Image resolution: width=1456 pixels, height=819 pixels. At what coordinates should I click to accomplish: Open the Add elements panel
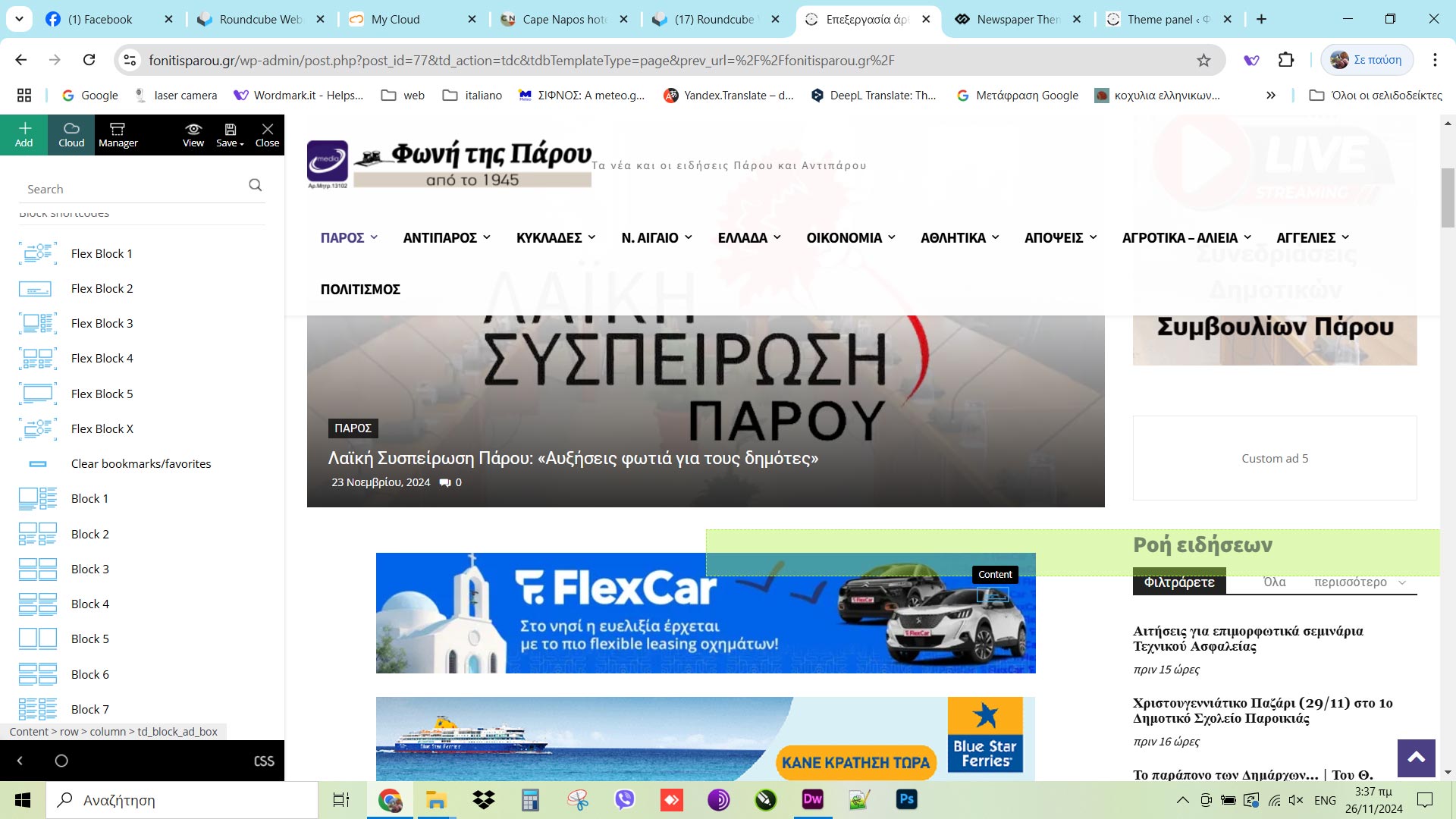(24, 134)
